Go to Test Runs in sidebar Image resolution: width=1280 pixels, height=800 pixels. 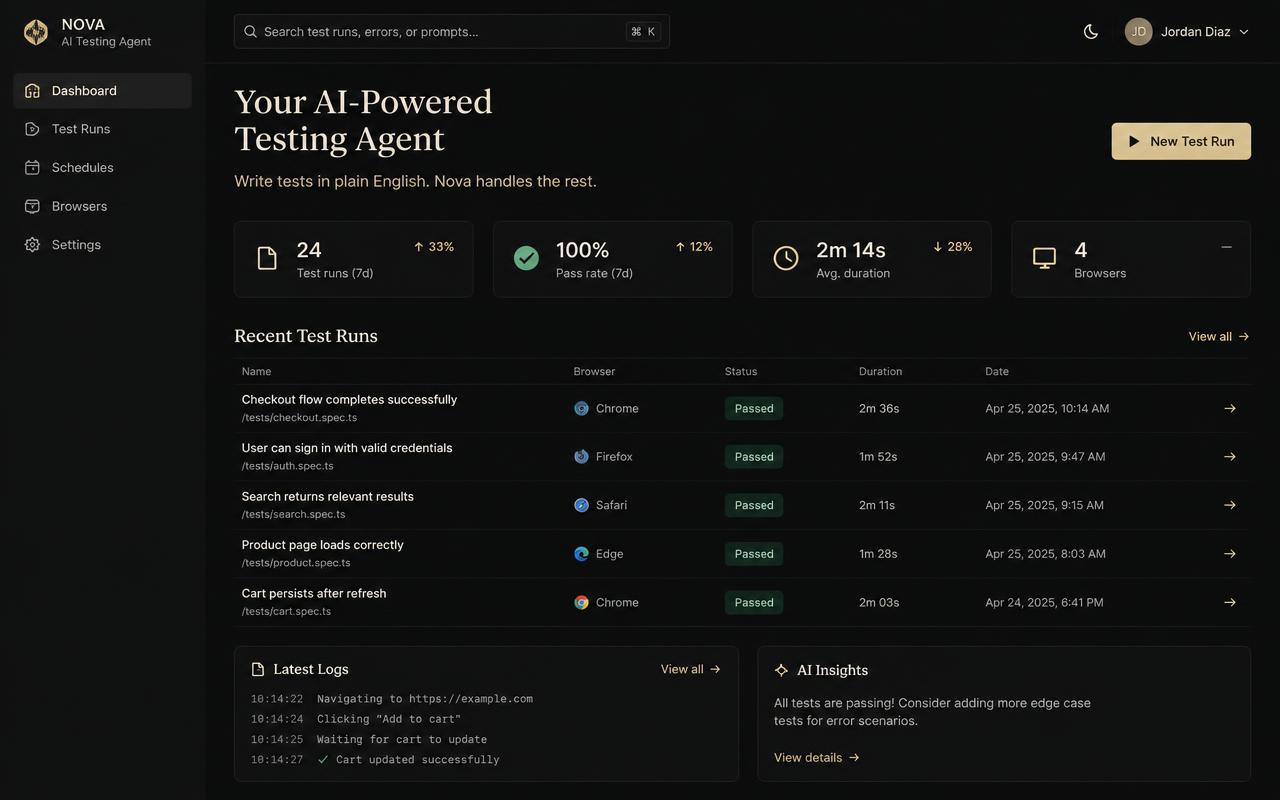point(102,129)
